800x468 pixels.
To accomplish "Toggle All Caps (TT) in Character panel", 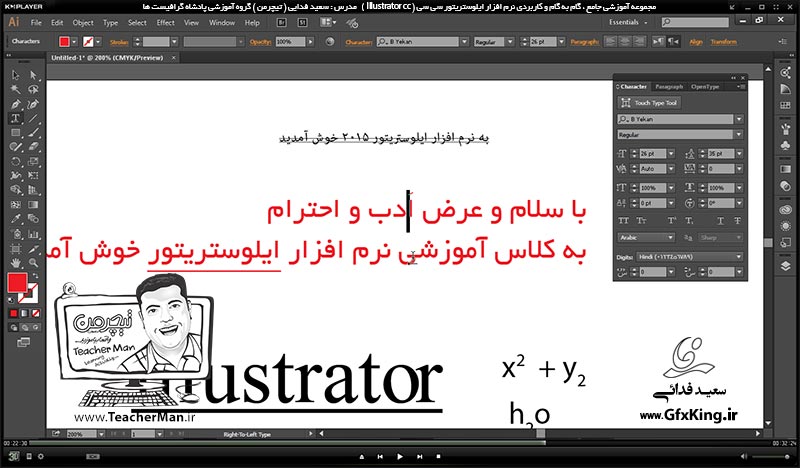I will (x=623, y=220).
